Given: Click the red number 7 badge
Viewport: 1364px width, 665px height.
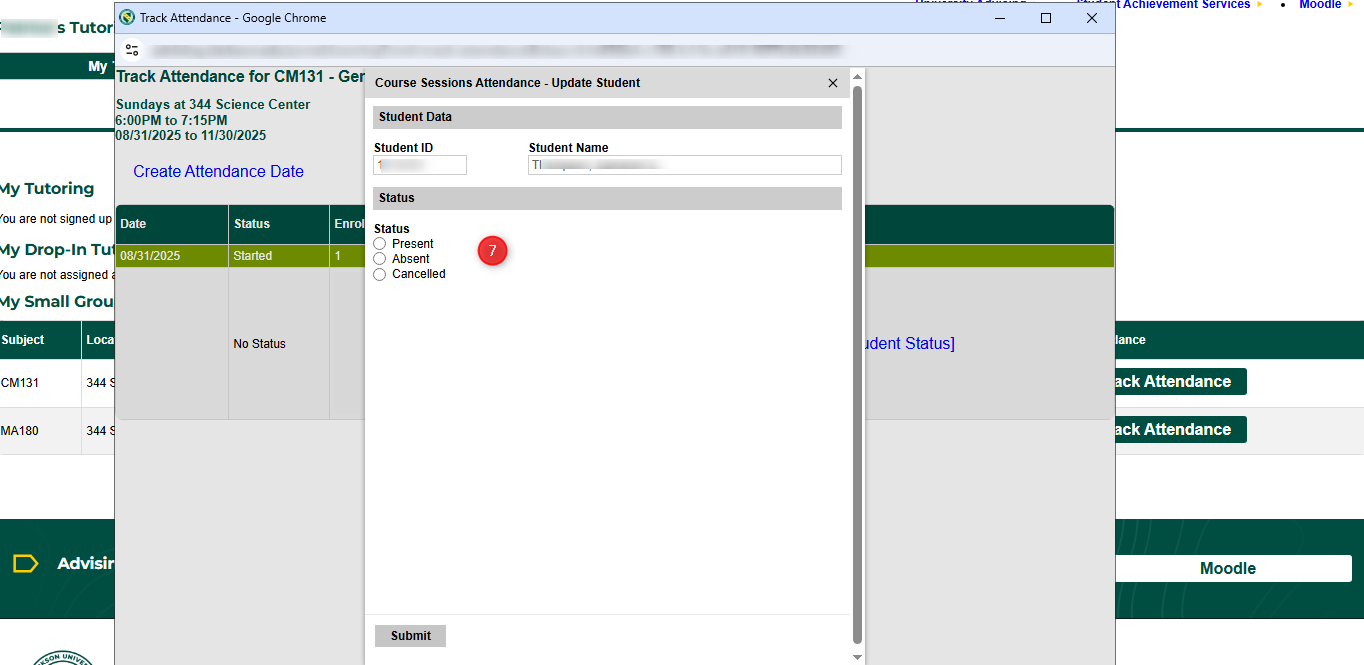Looking at the screenshot, I should pos(492,251).
